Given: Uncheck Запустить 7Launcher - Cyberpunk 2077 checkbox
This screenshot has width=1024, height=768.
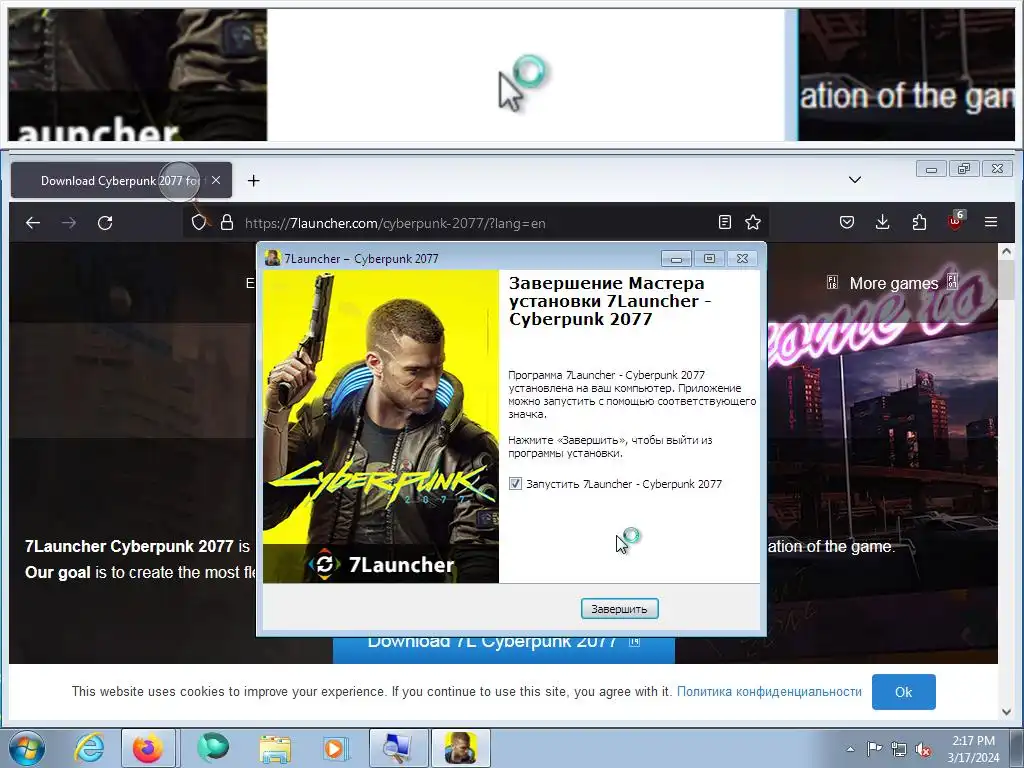Looking at the screenshot, I should coord(515,484).
